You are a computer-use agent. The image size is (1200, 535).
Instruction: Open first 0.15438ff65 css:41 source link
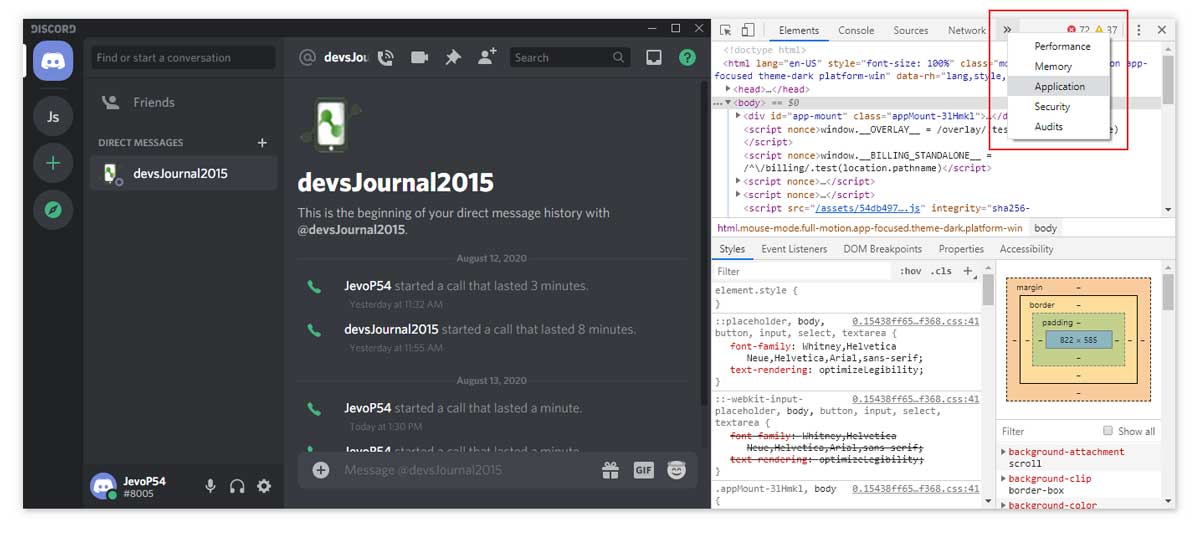point(915,321)
